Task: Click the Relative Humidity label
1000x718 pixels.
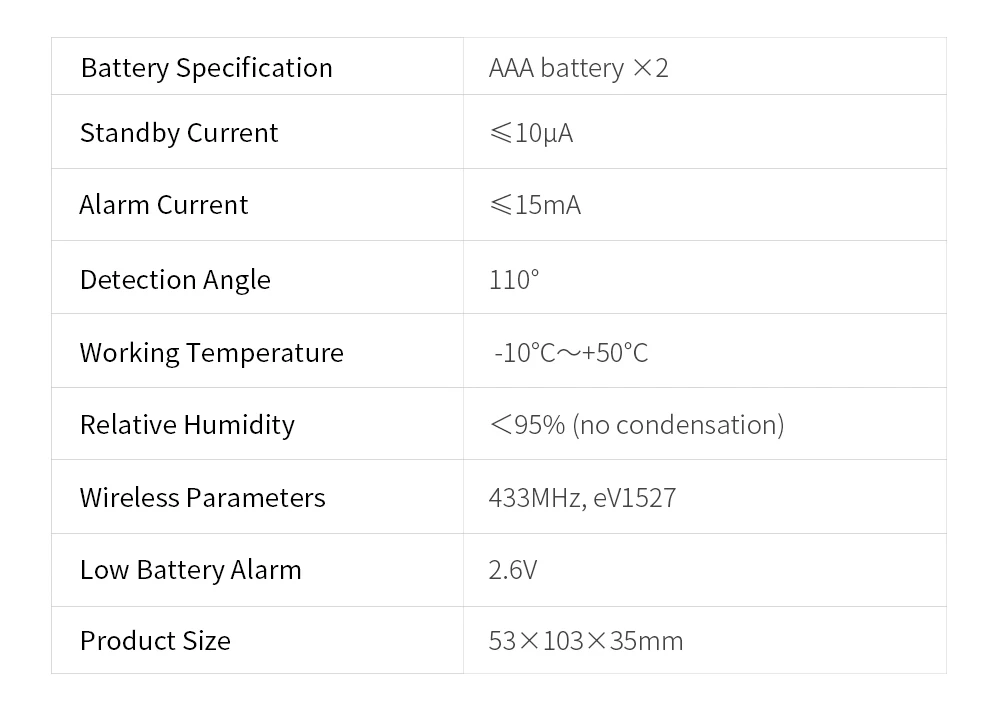Action: click(x=187, y=425)
